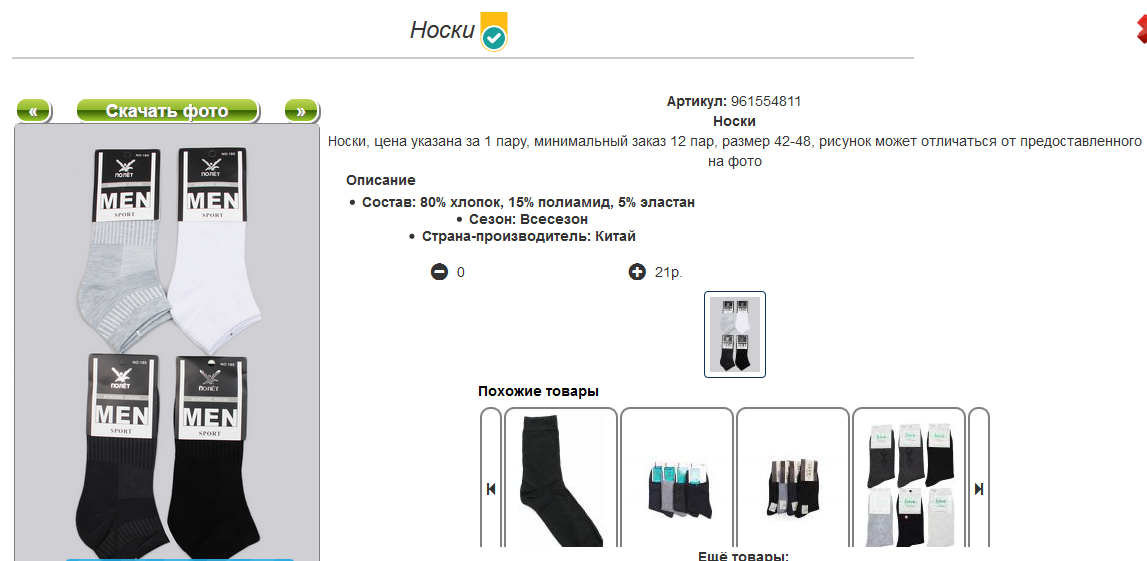Screen dimensions: 1147x561
Task: Move similar products carousel to the end
Action: pyautogui.click(x=979, y=489)
